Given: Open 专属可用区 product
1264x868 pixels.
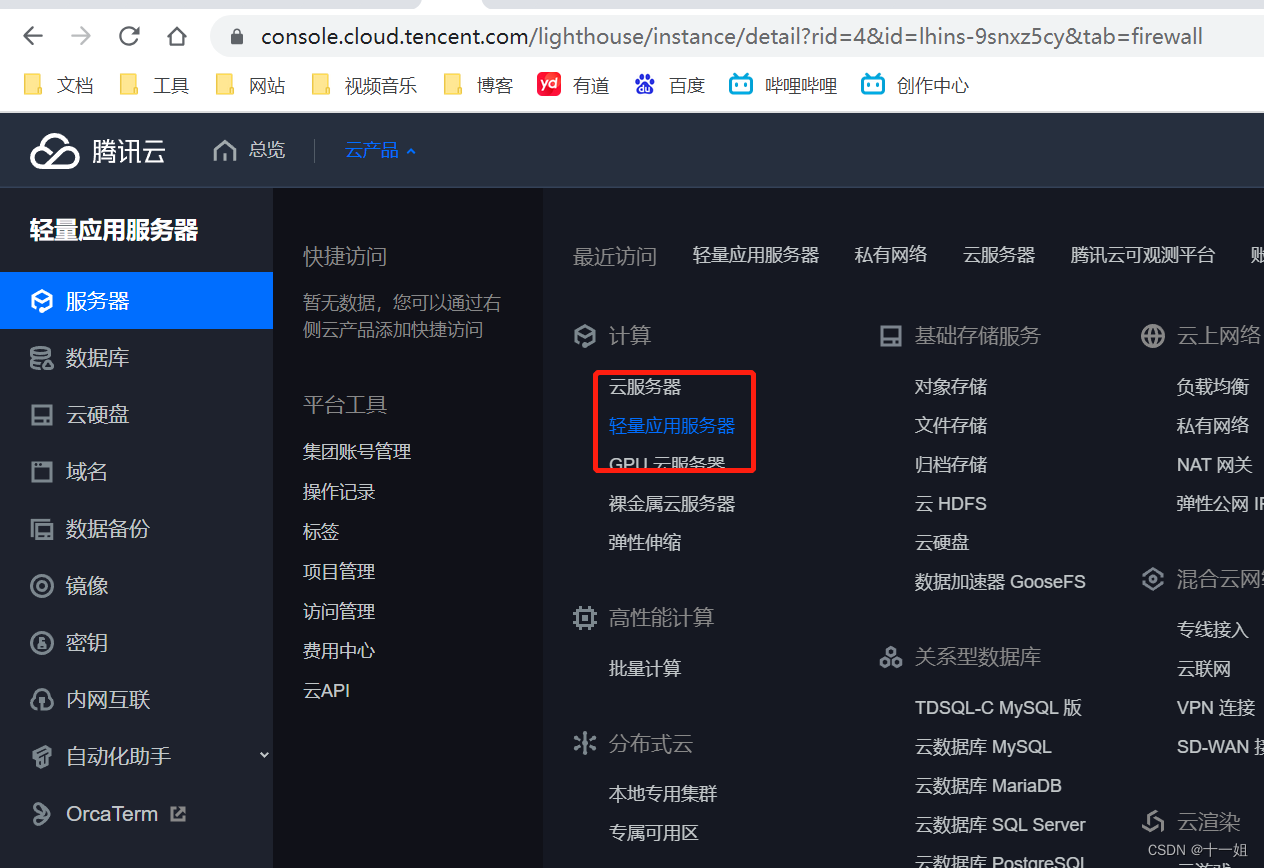Looking at the screenshot, I should (654, 833).
